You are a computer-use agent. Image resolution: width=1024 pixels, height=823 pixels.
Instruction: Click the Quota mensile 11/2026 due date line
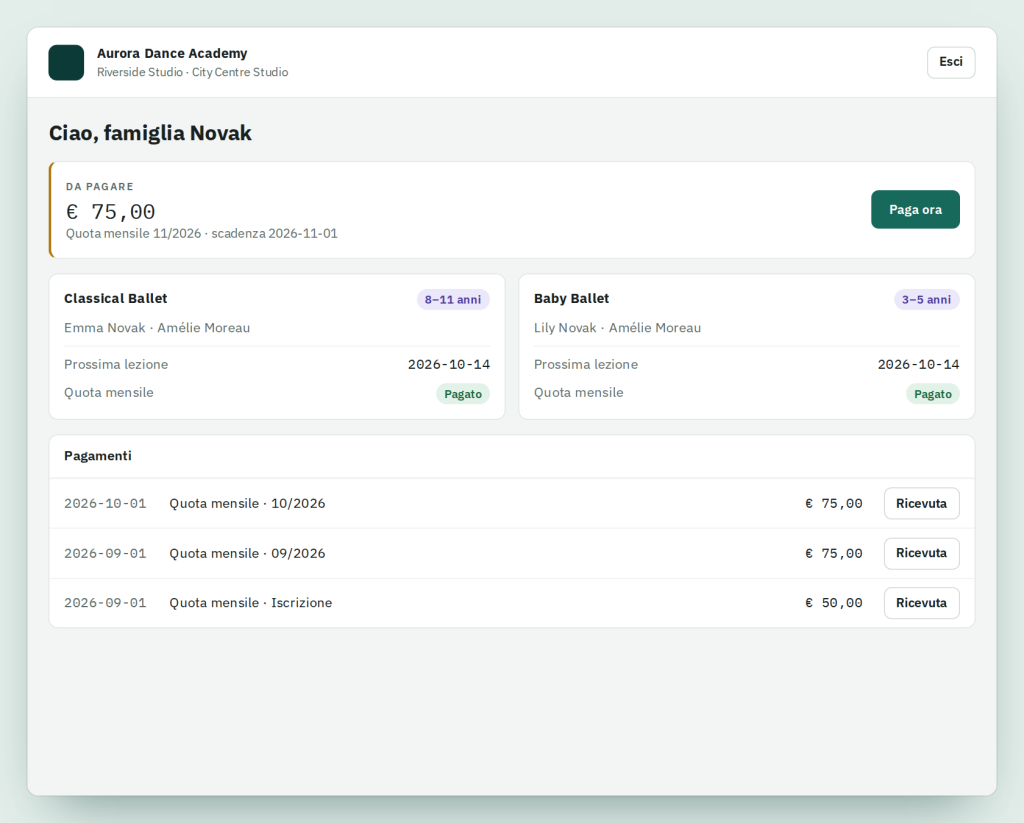pos(201,234)
